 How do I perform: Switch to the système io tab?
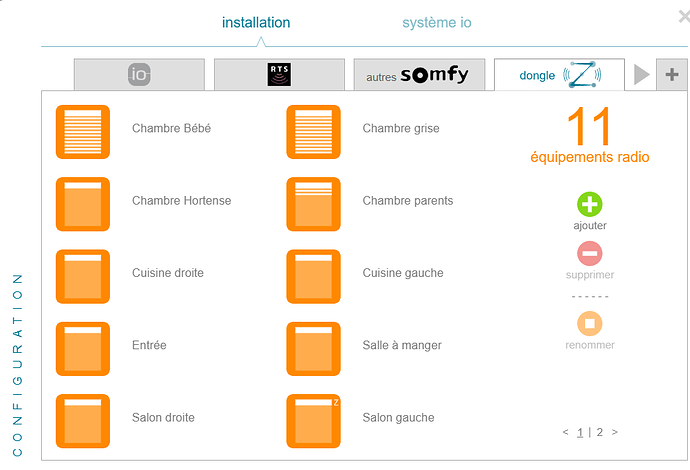tap(436, 22)
